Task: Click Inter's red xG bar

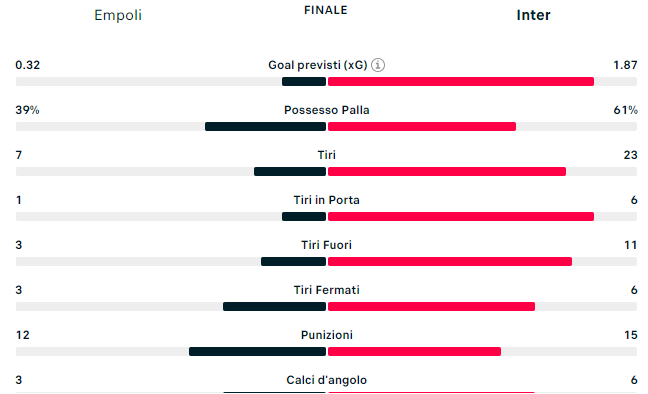Action: [461, 81]
